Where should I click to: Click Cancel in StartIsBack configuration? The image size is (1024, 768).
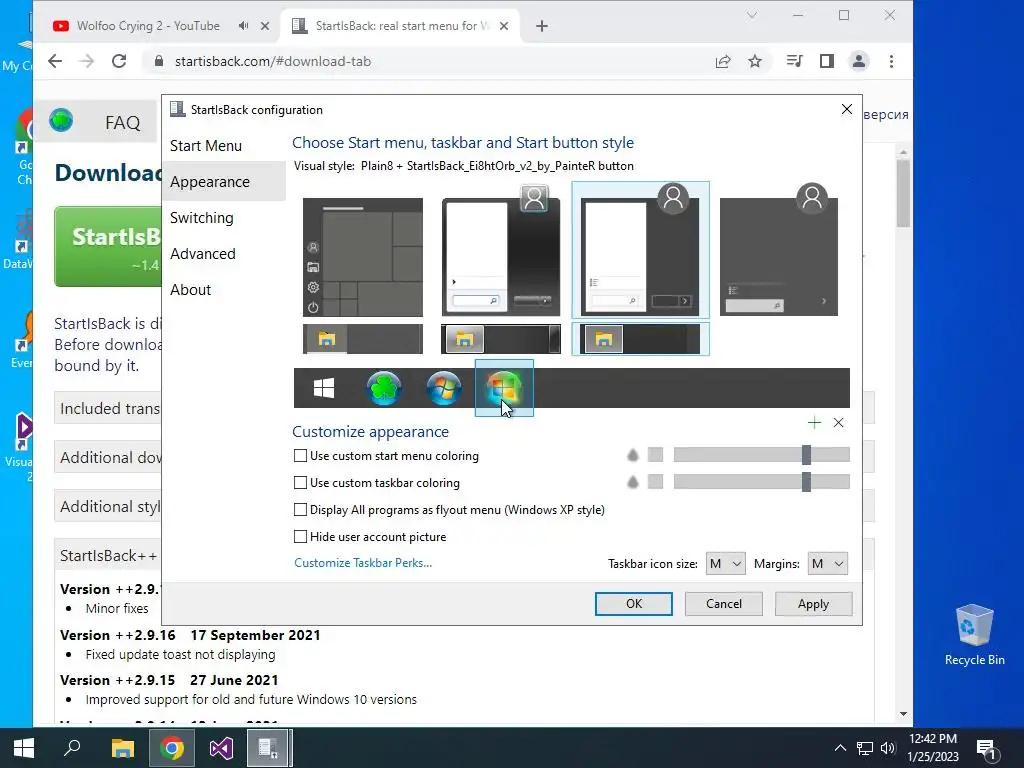click(724, 603)
